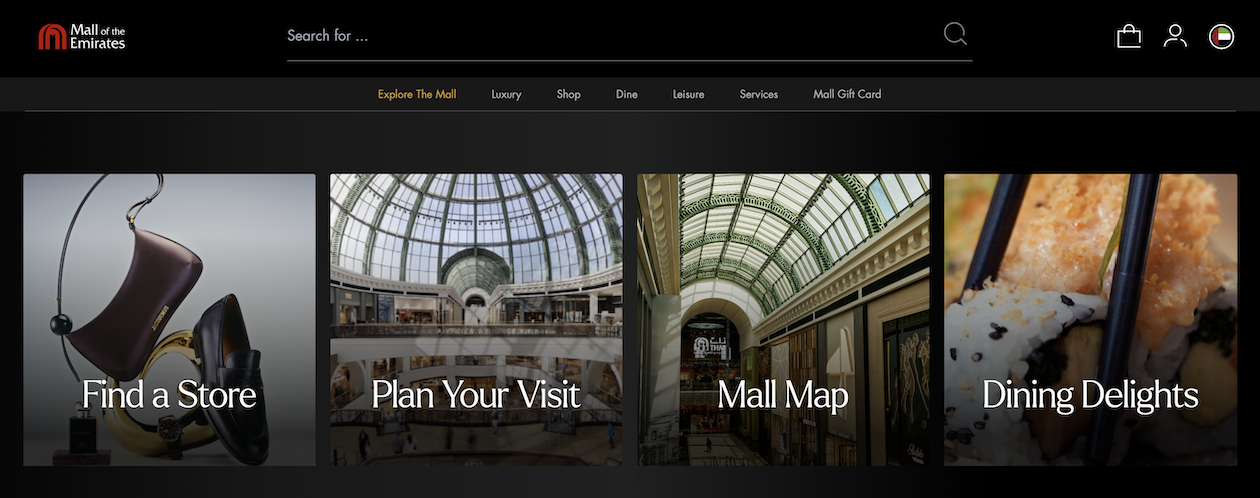Open the Services navigation item
This screenshot has height=498, width=1260.
tap(758, 94)
